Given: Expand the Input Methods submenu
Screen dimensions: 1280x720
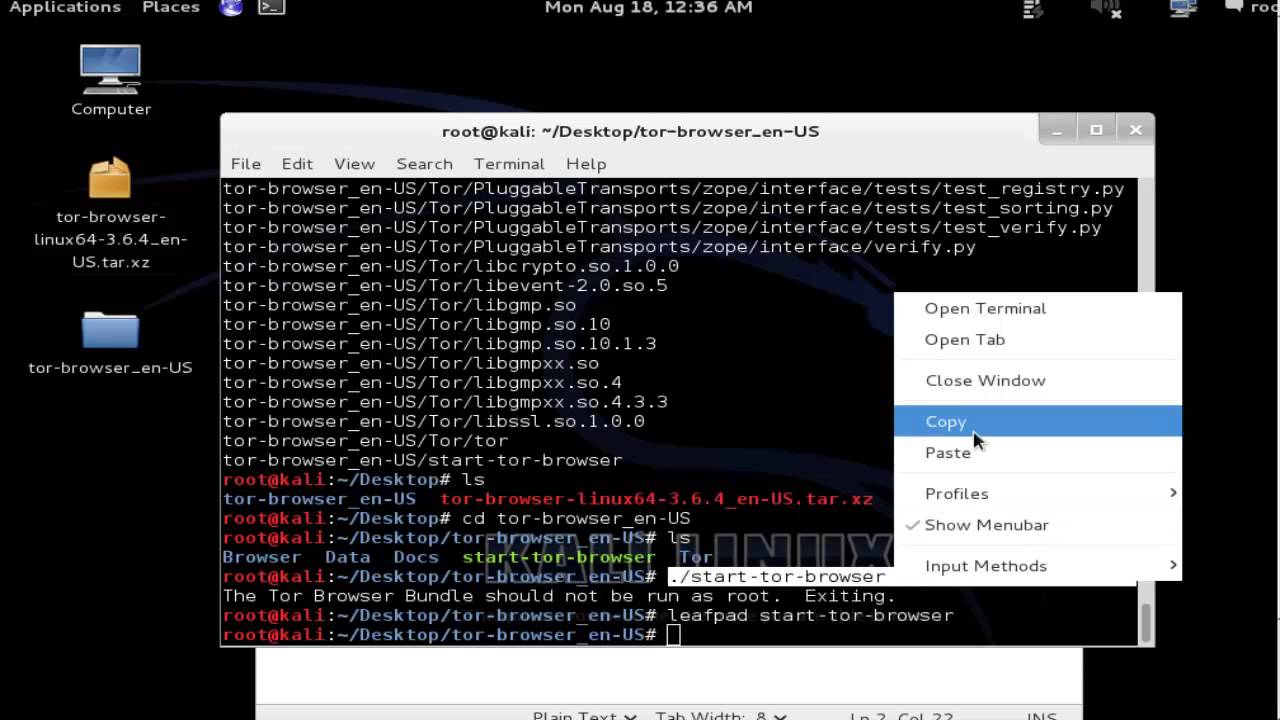Looking at the screenshot, I should pos(1037,565).
